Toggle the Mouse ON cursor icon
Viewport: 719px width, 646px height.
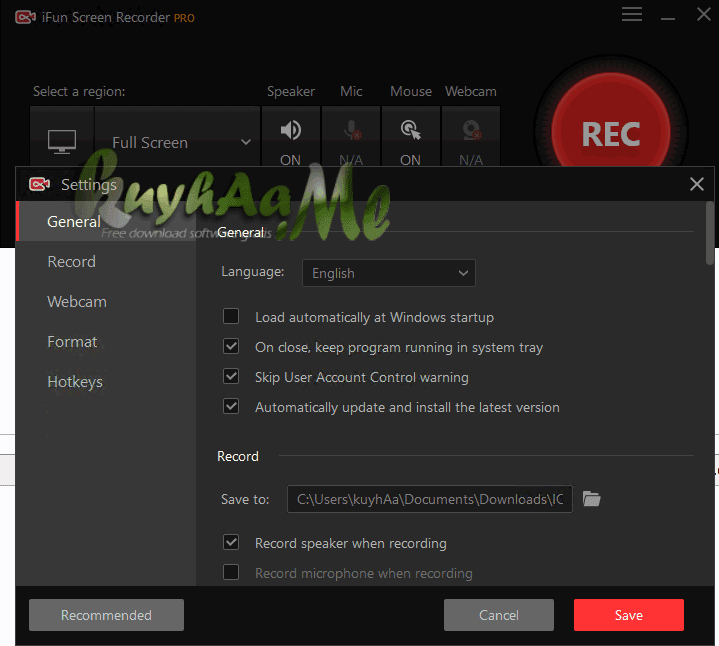click(x=410, y=130)
